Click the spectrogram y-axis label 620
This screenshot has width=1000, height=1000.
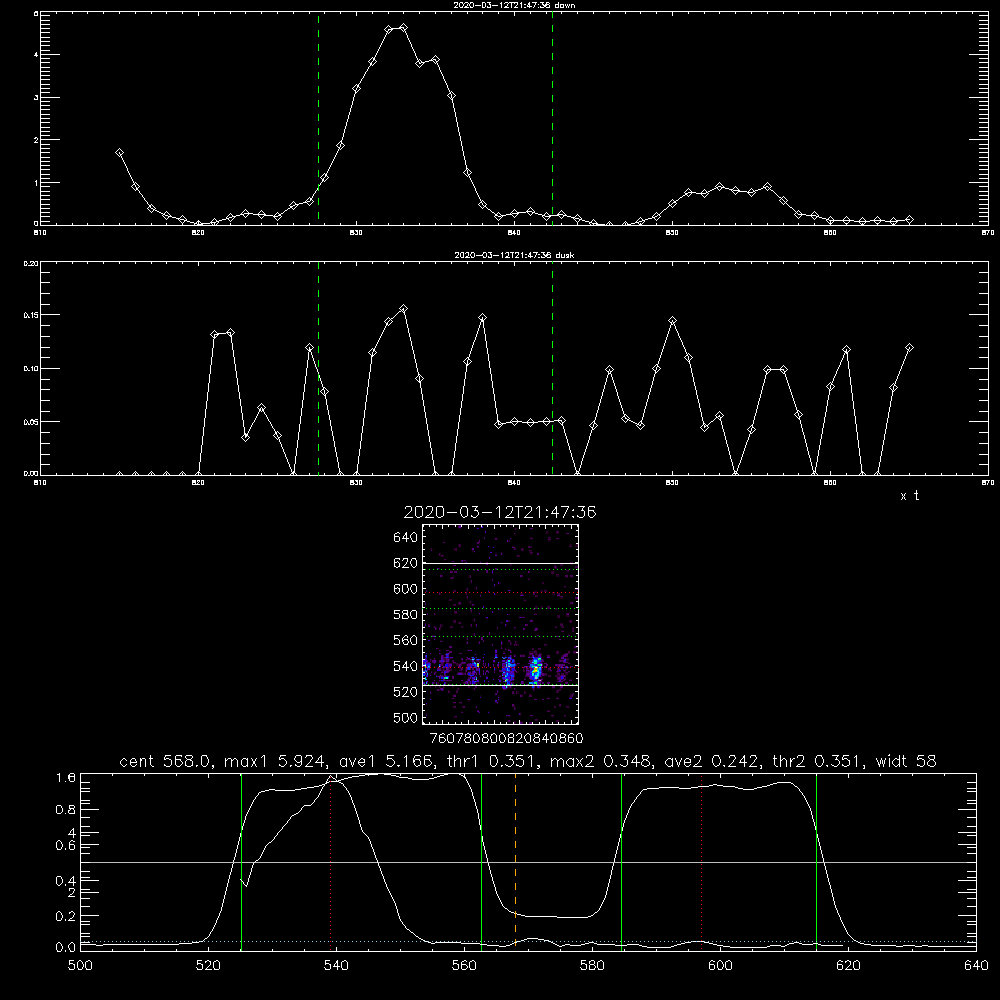[405, 563]
